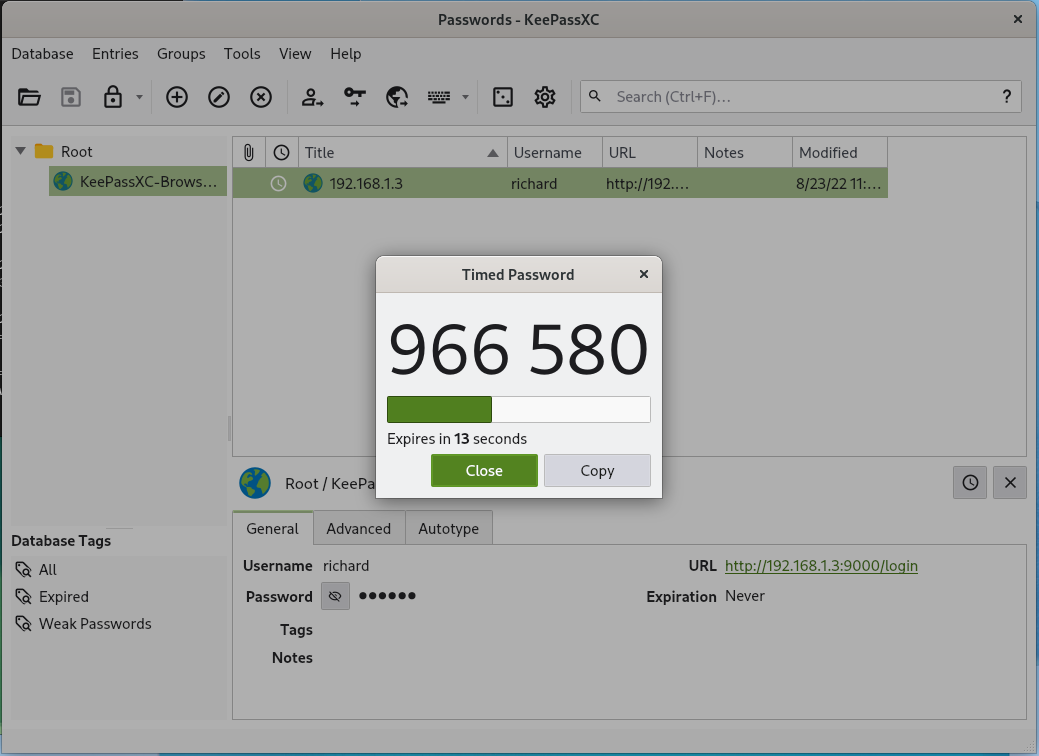Copy password to clipboard key icon
1039x756 pixels.
tap(355, 97)
